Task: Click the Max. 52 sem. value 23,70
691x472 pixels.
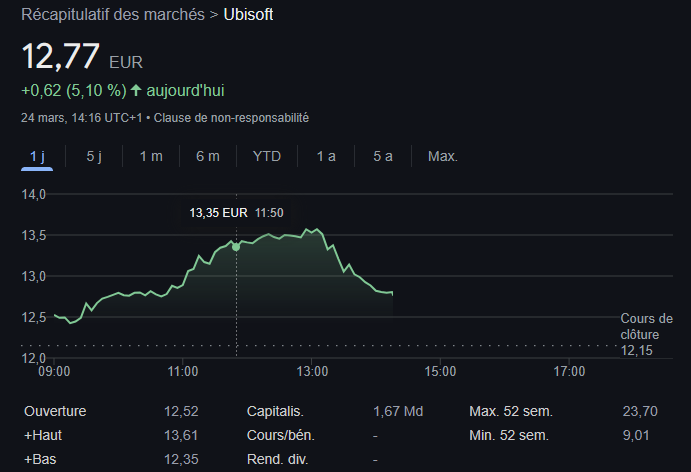Action: click(x=640, y=411)
